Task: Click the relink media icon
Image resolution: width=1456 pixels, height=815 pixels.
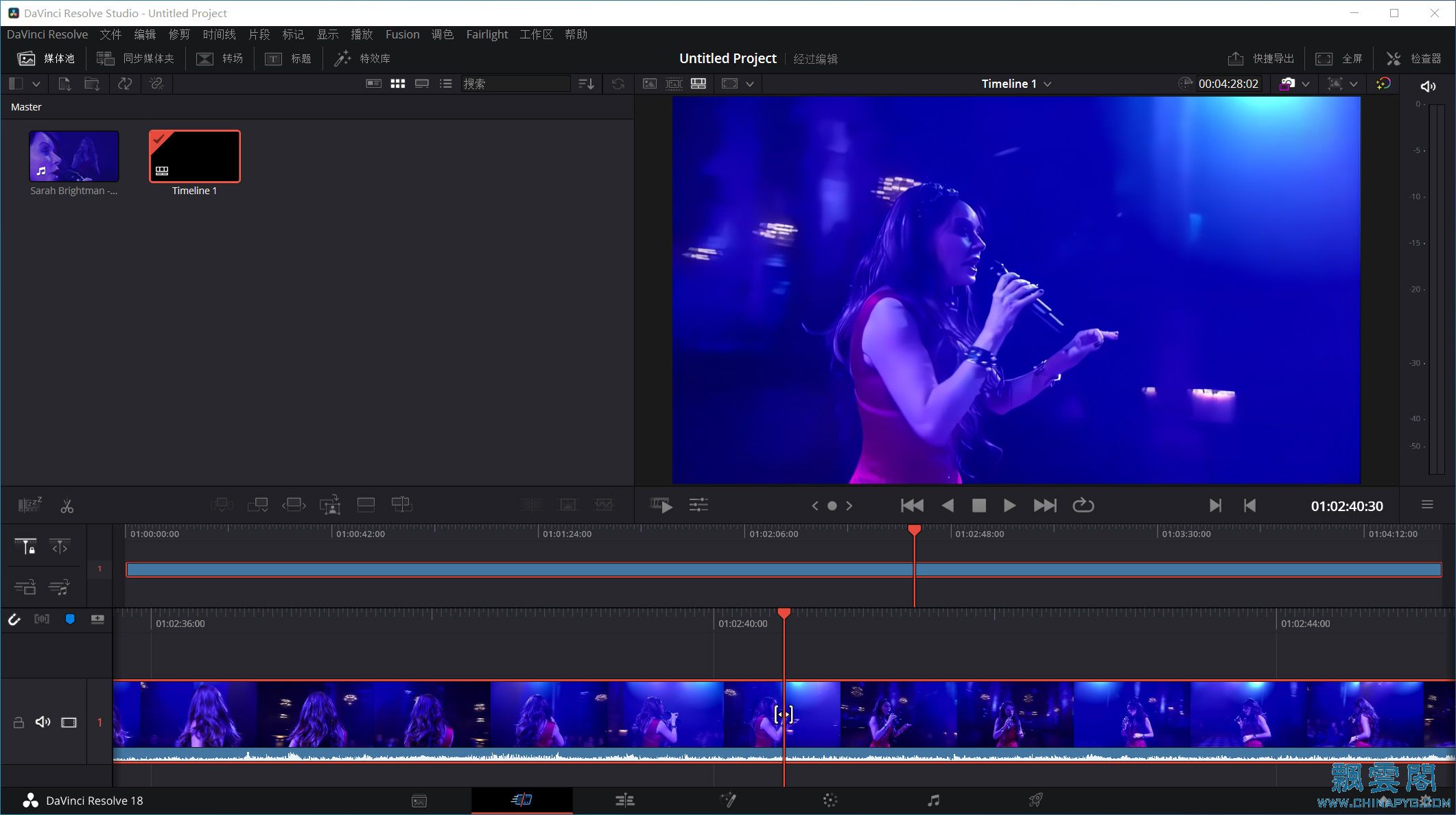Action: point(156,84)
